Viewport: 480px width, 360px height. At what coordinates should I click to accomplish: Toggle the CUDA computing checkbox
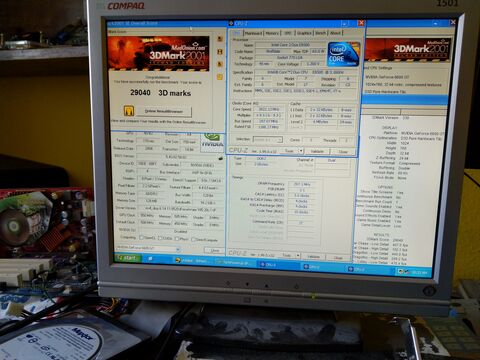pos(160,238)
